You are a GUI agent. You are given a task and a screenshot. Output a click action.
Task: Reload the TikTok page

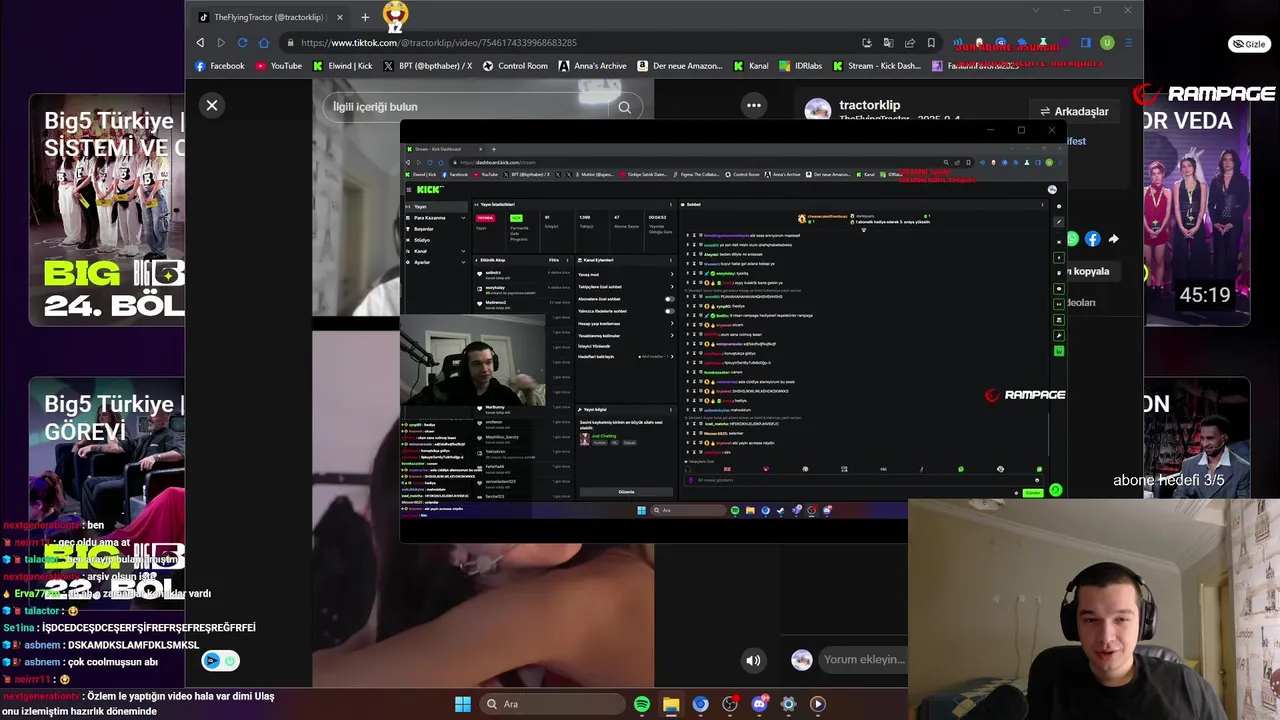(x=242, y=43)
